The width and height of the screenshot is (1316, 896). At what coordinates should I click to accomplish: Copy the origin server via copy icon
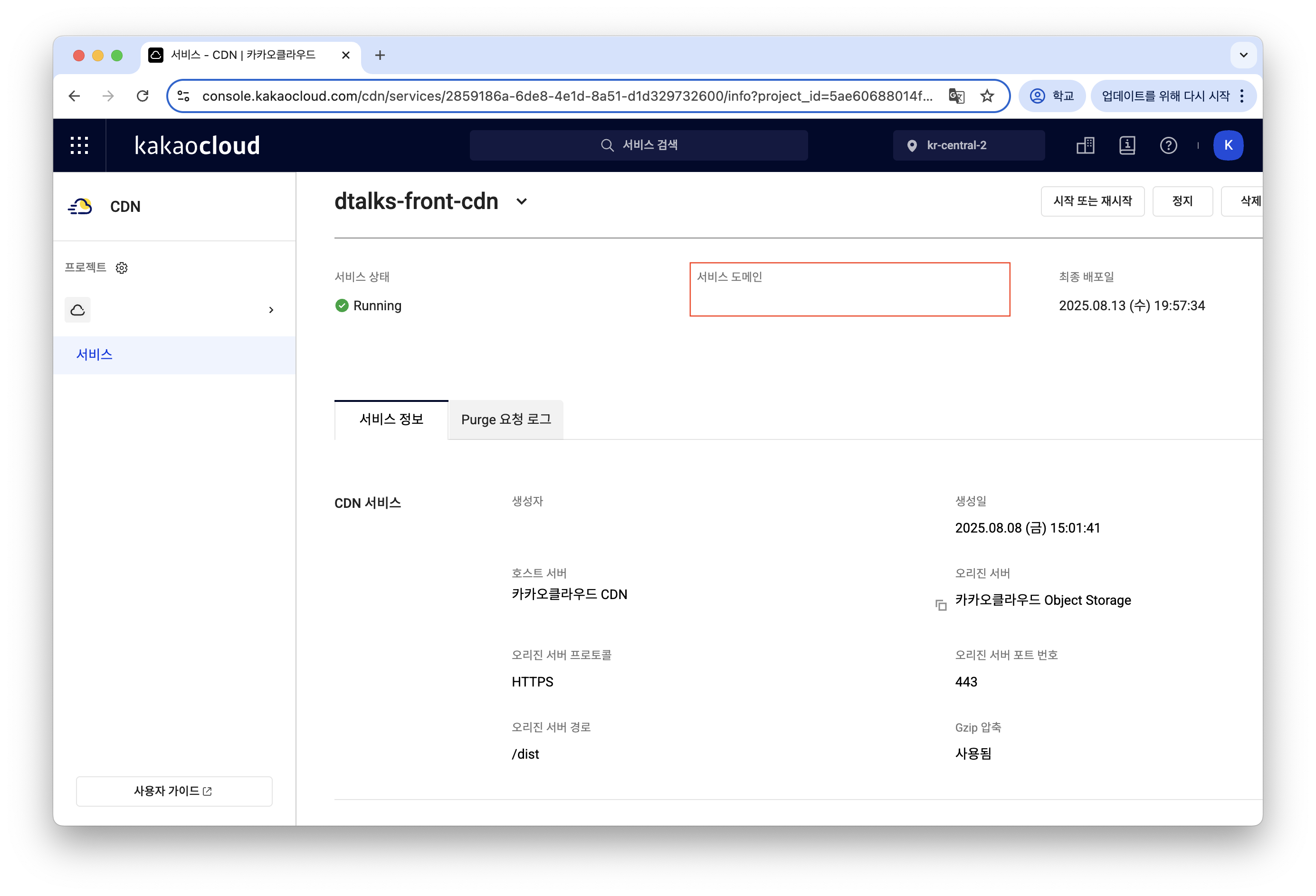pos(941,605)
